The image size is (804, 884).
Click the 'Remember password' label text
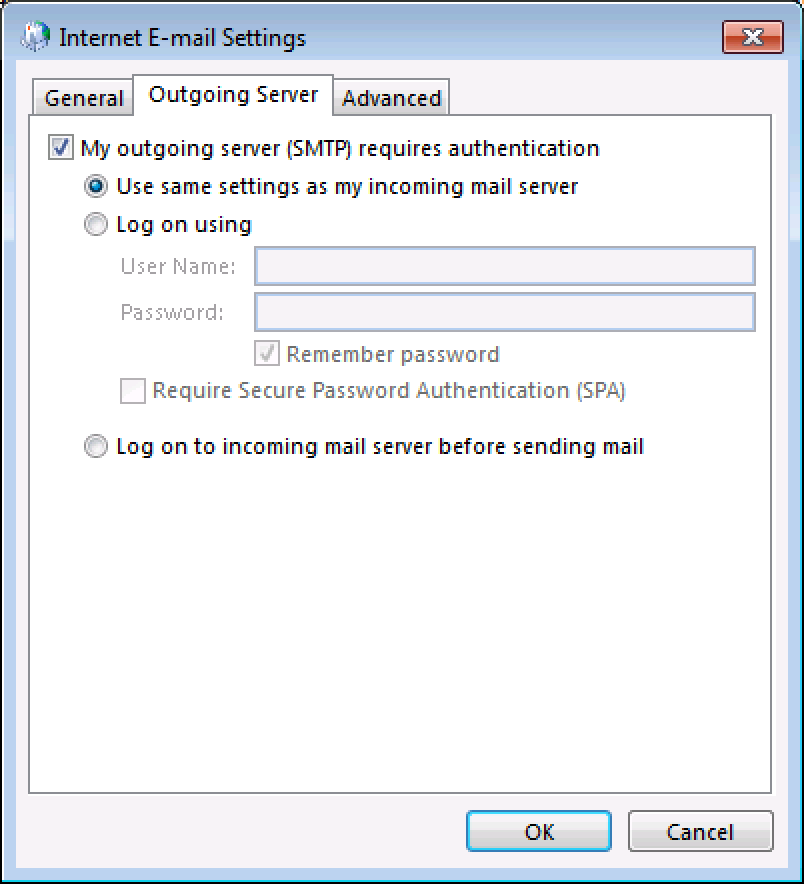(x=393, y=354)
